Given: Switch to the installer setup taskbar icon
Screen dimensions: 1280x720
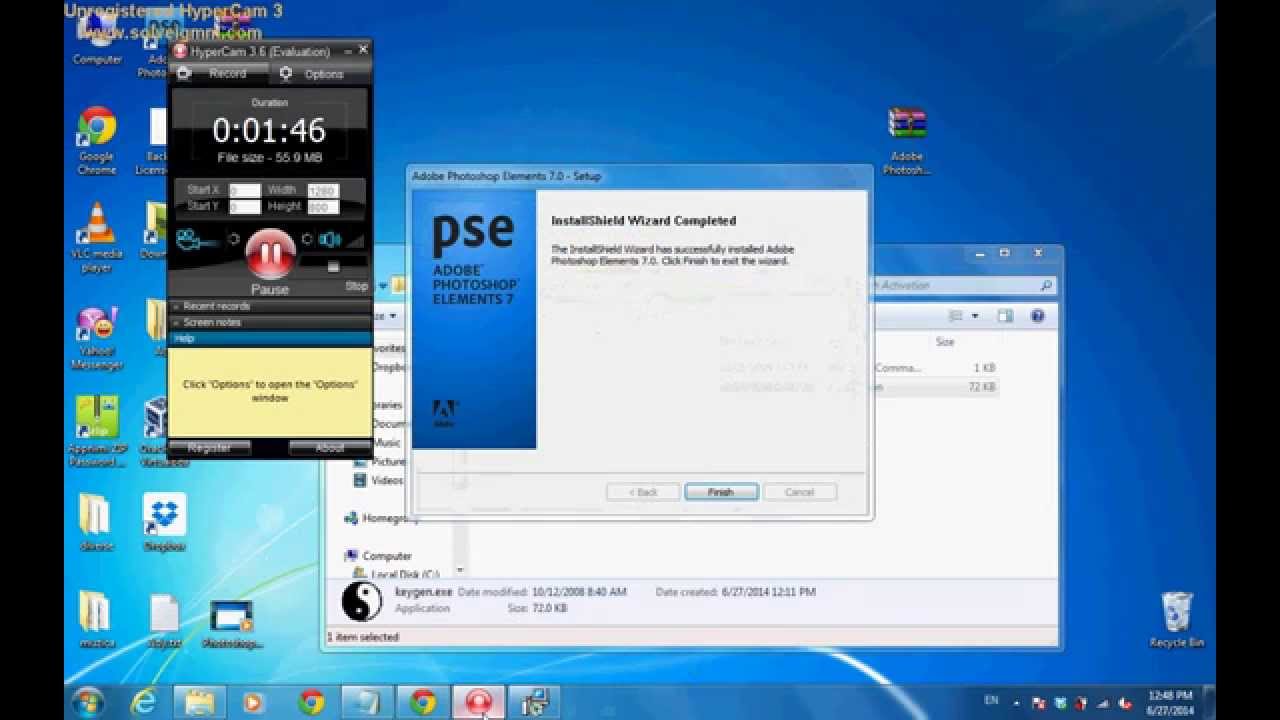Looking at the screenshot, I should tap(534, 703).
